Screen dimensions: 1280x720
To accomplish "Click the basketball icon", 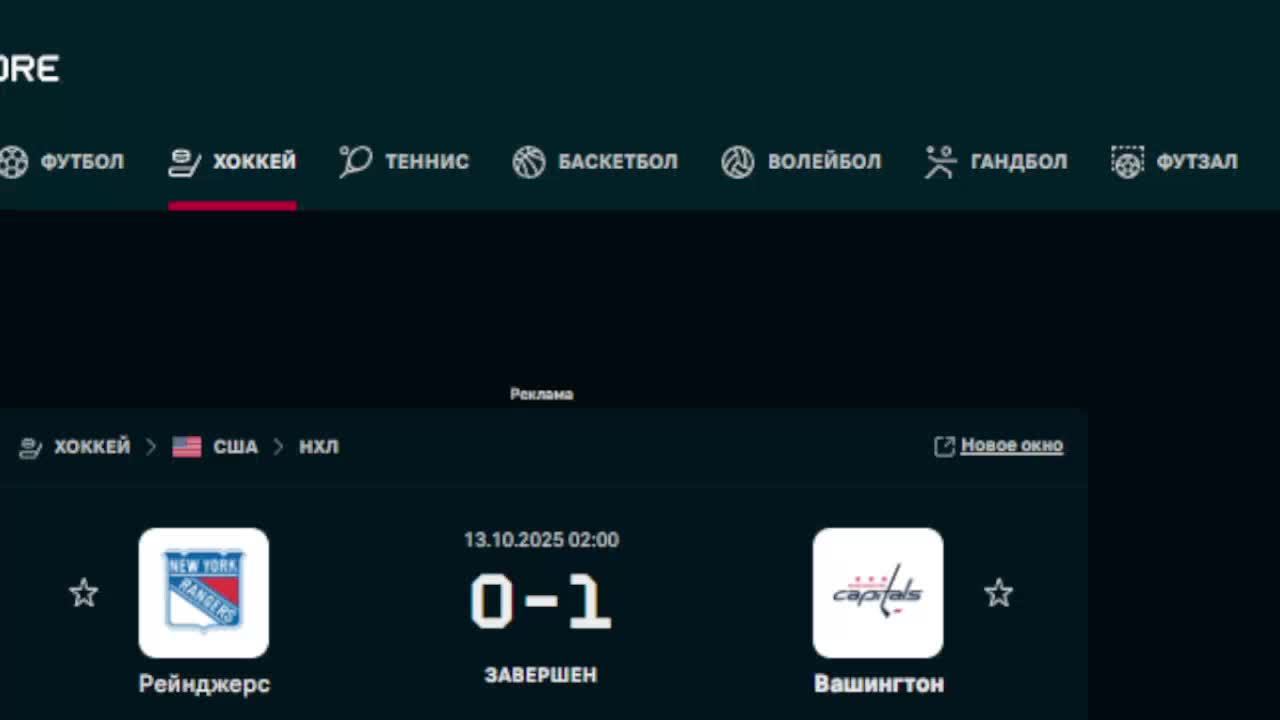I will 529,162.
